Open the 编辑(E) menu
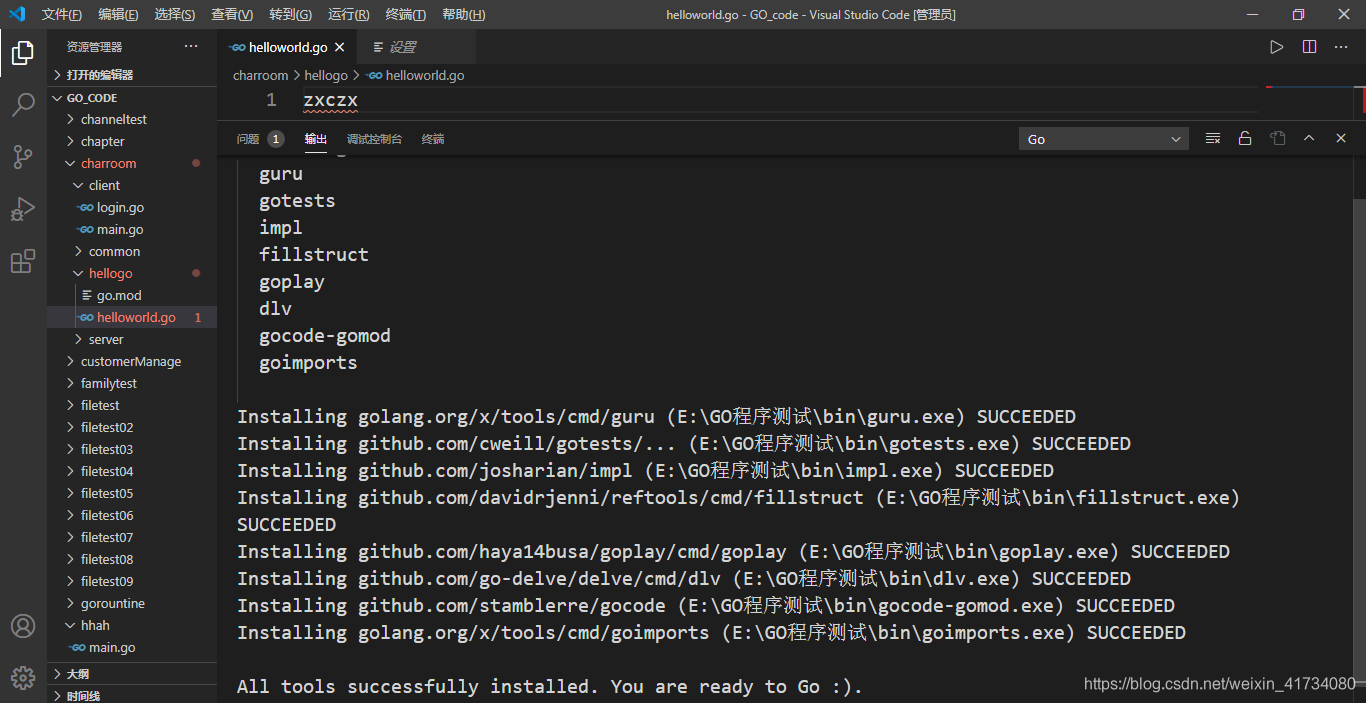The height and width of the screenshot is (703, 1366). (x=118, y=14)
